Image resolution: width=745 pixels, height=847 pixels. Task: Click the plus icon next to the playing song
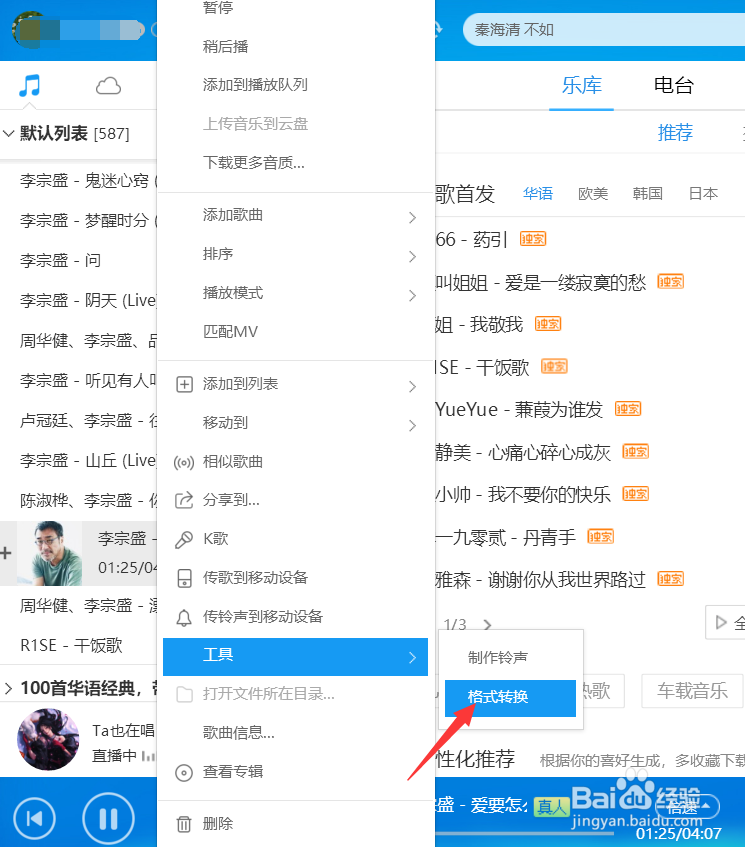click(x=6, y=553)
